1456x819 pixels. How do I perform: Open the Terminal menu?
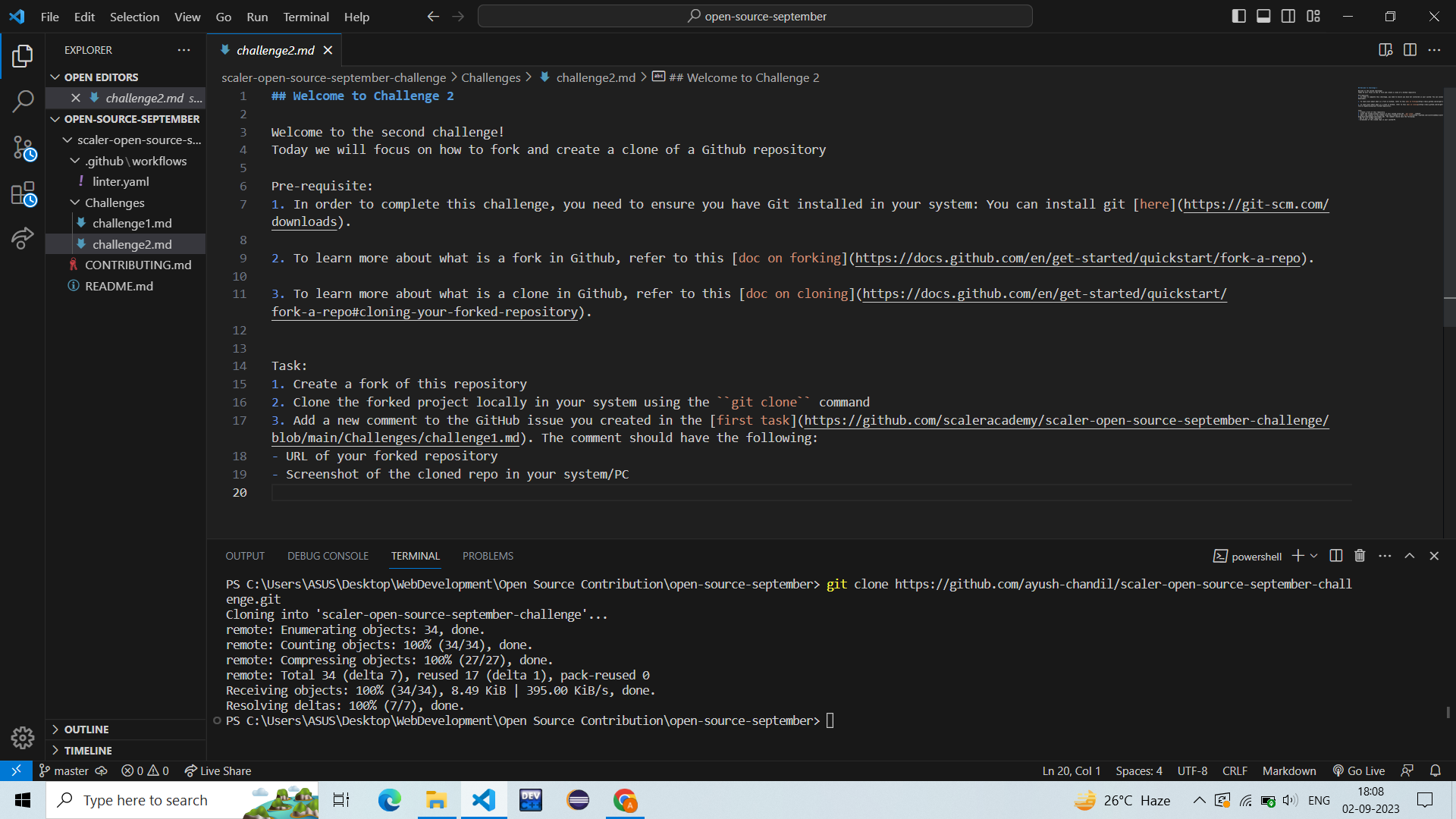(306, 17)
